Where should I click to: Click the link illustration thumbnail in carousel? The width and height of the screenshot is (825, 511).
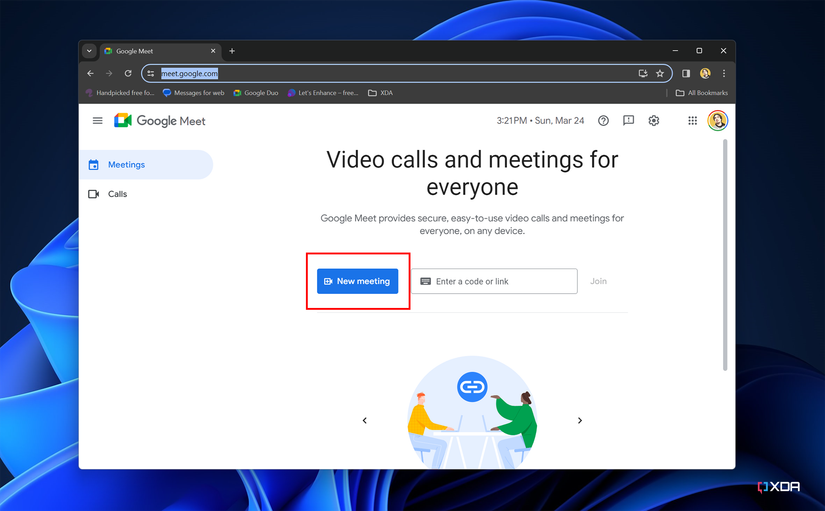point(472,413)
